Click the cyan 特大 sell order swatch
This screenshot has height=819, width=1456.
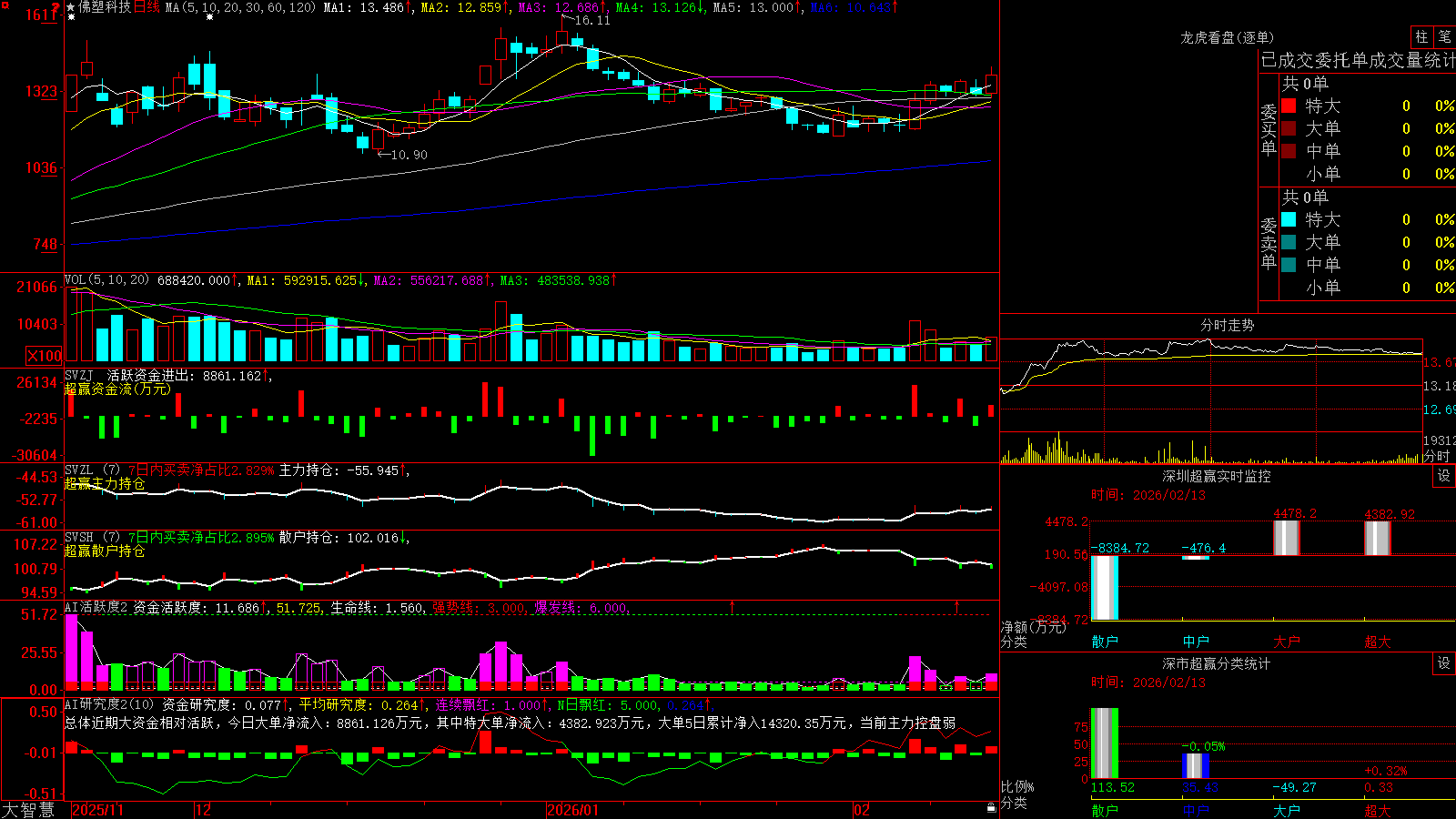[1289, 219]
